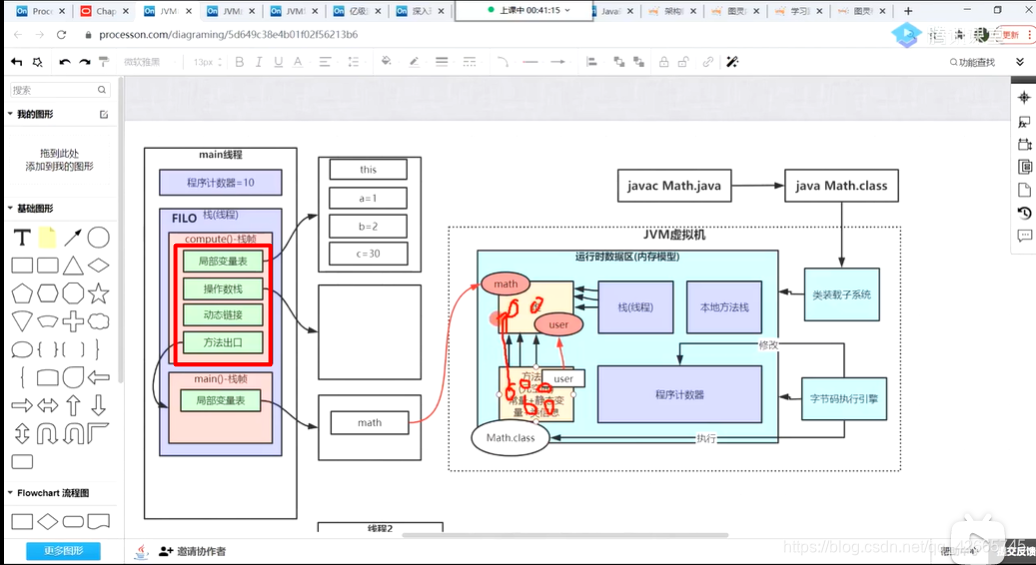This screenshot has height=565, width=1036.
Task: Switch to the 亿级 browser tab
Action: click(x=357, y=11)
